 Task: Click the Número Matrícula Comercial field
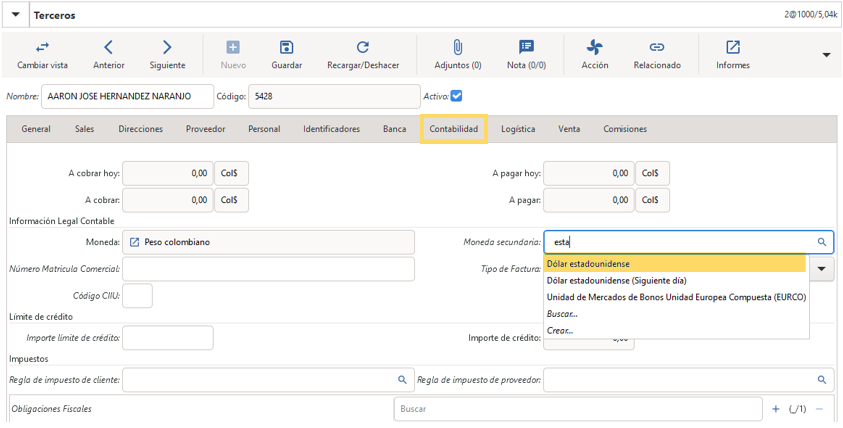click(x=268, y=269)
